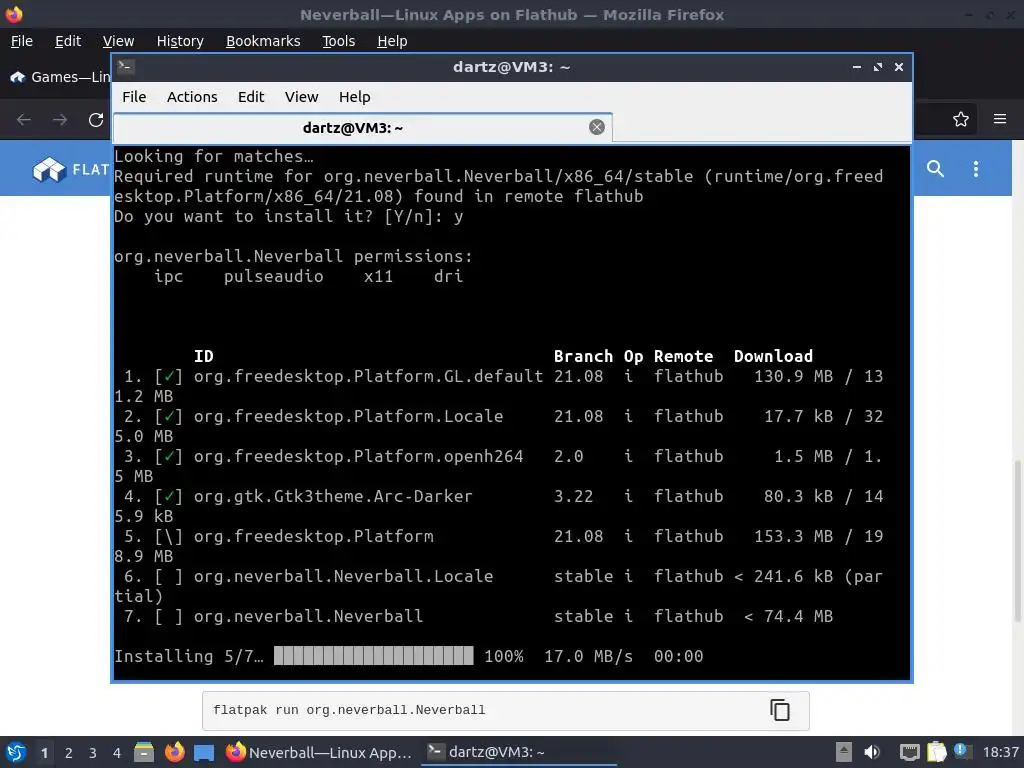The image size is (1024, 768).
Task: Open the Flathub three-dot overflow menu
Action: pos(976,168)
